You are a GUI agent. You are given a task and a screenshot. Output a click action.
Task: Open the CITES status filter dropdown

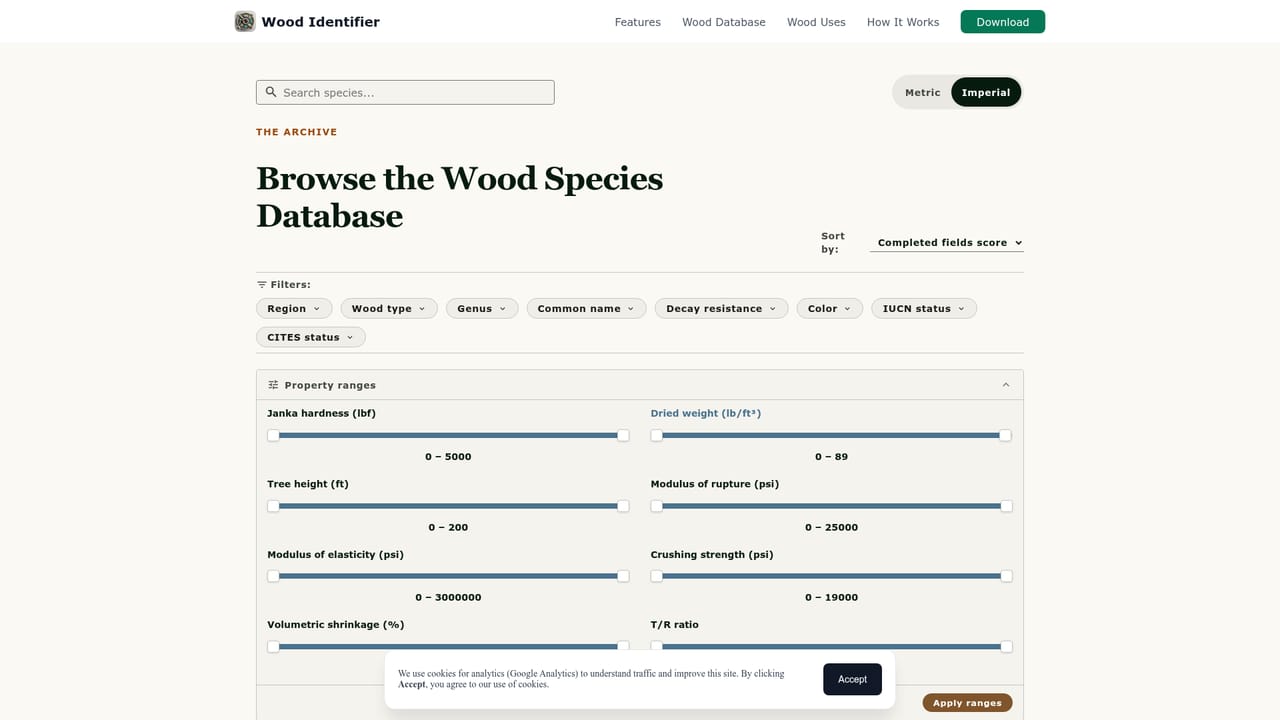click(311, 337)
